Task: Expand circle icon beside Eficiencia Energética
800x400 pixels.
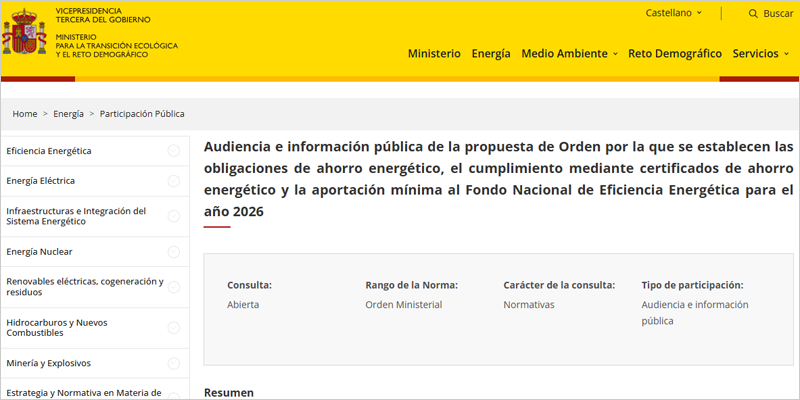Action: pyautogui.click(x=174, y=151)
